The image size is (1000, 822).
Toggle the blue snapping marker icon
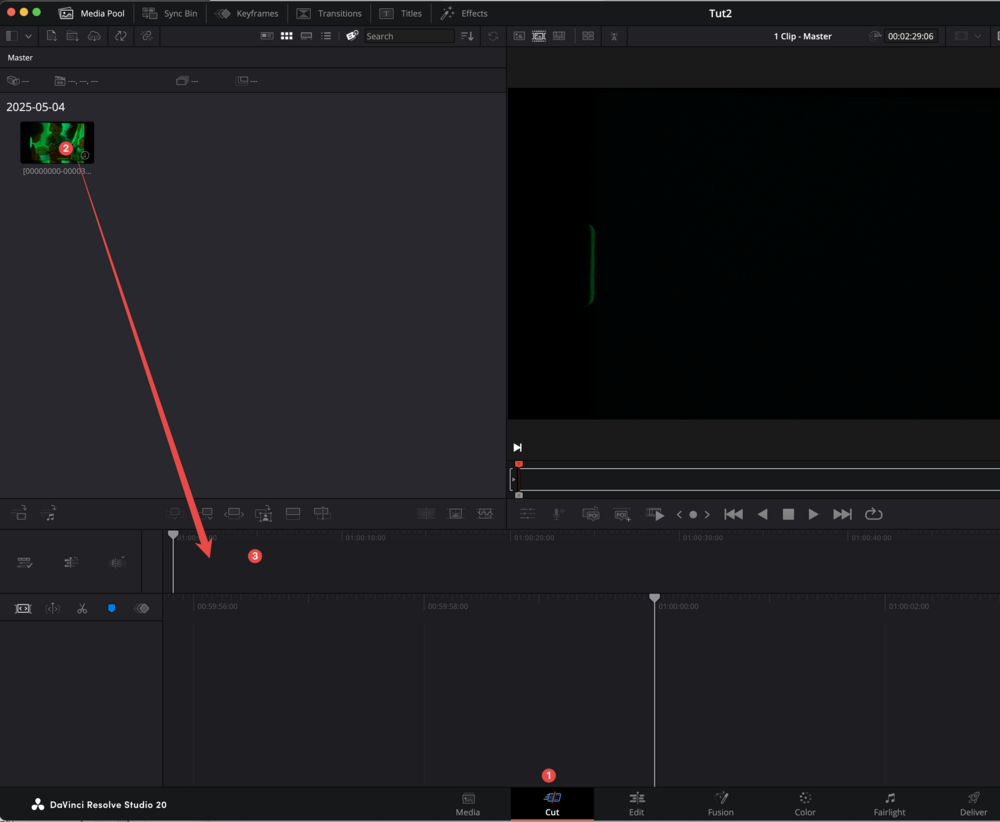tap(111, 608)
